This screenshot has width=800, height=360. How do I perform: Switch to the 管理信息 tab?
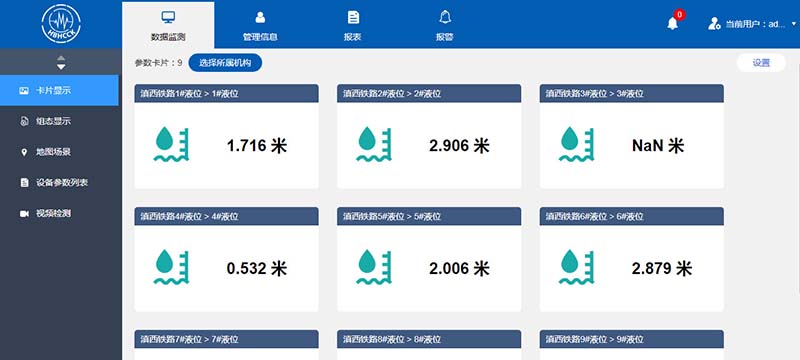point(260,24)
